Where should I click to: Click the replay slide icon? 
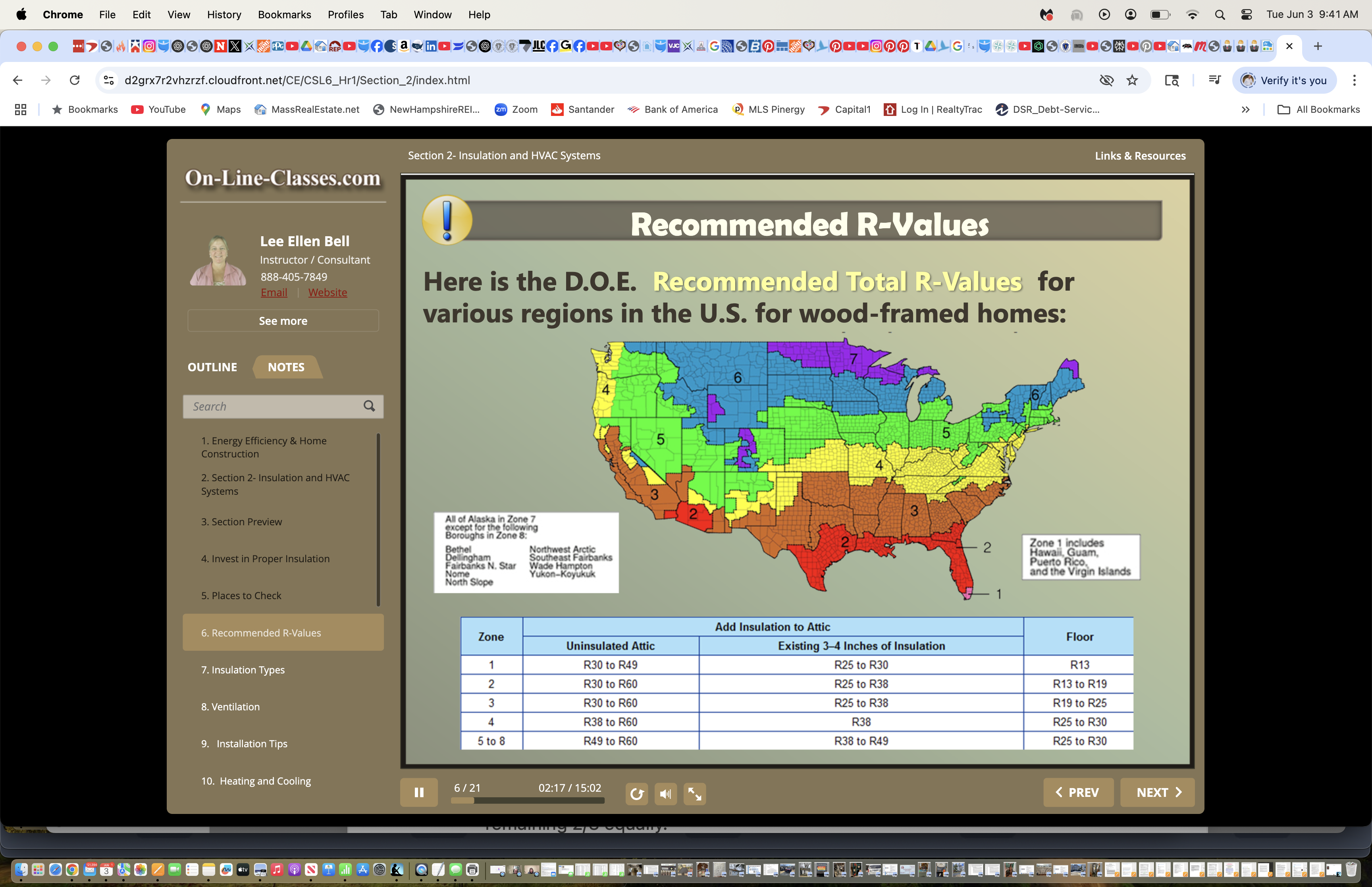(x=636, y=794)
